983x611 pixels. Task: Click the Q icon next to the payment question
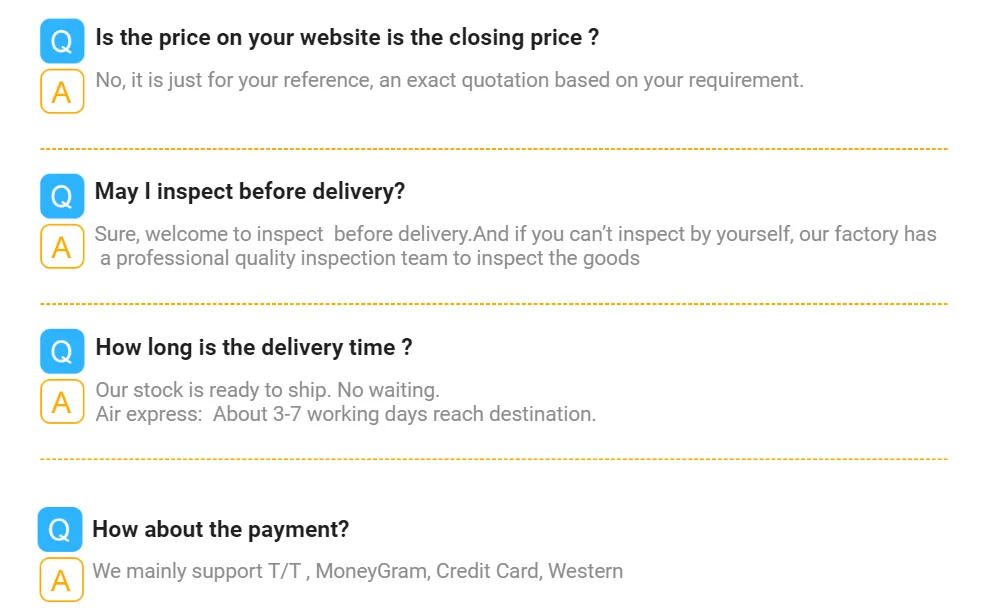coord(60,529)
